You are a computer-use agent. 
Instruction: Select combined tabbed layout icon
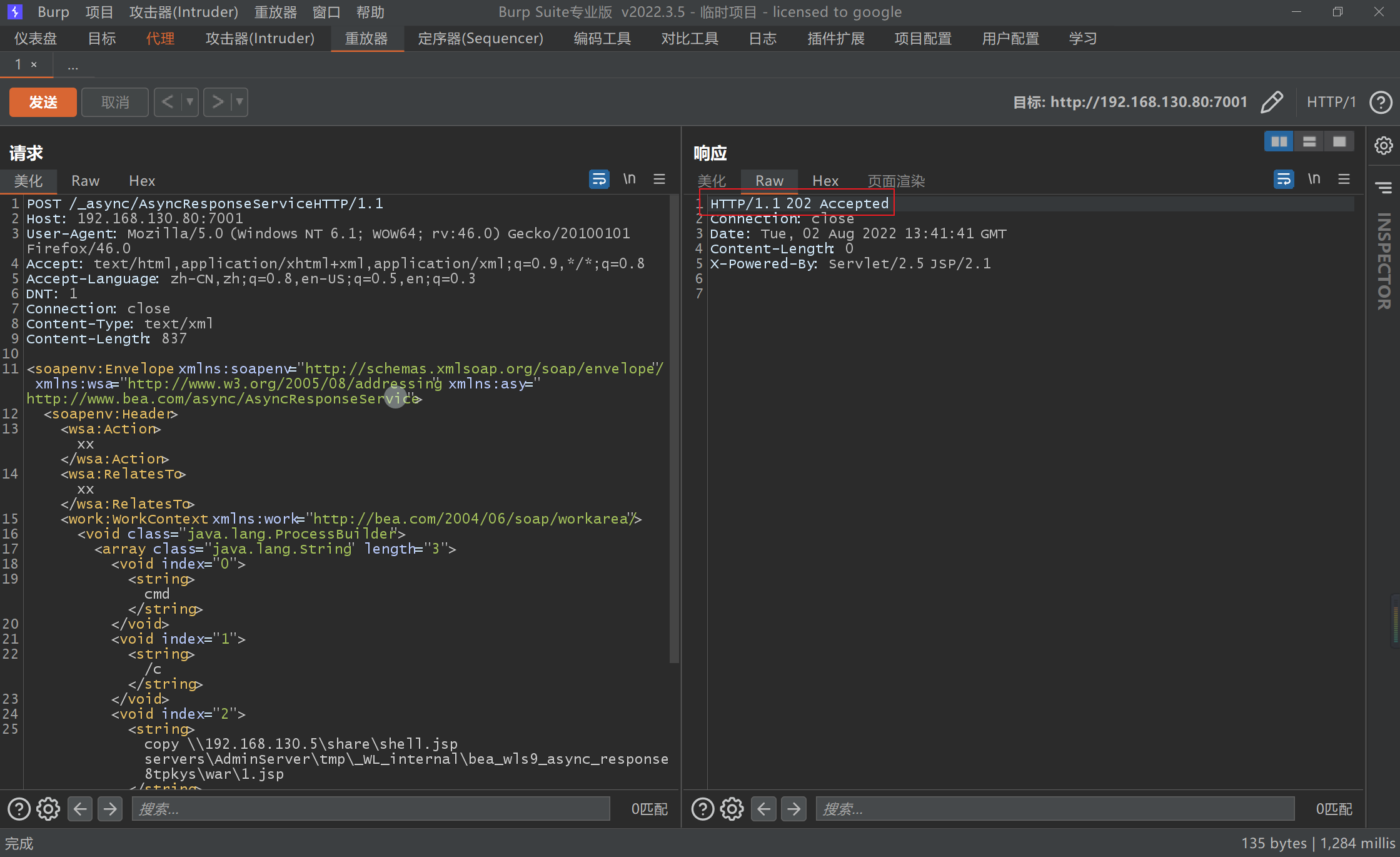pos(1339,141)
